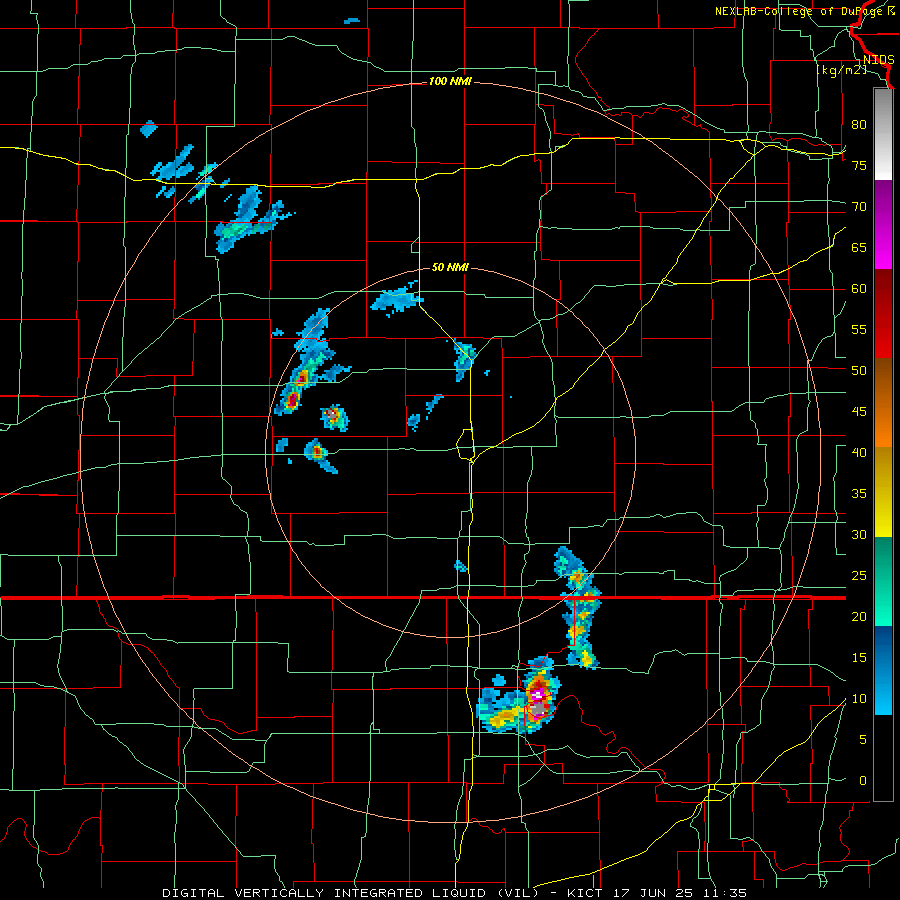Click the 35 value on the VIL scale
The width and height of the screenshot is (900, 900).
(859, 494)
